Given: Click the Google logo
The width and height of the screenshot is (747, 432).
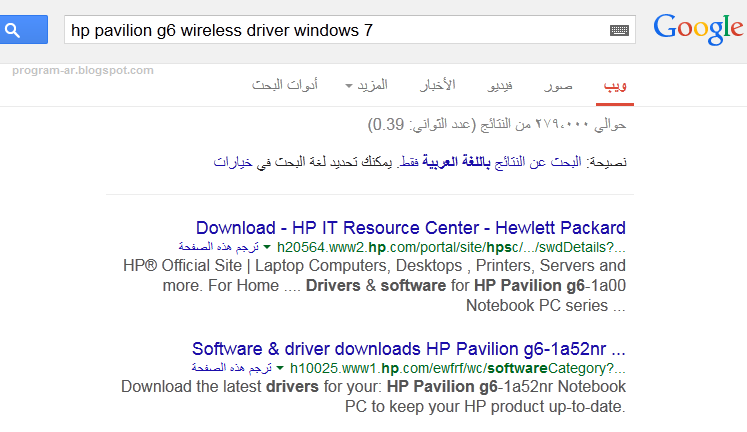Looking at the screenshot, I should coord(698,29).
